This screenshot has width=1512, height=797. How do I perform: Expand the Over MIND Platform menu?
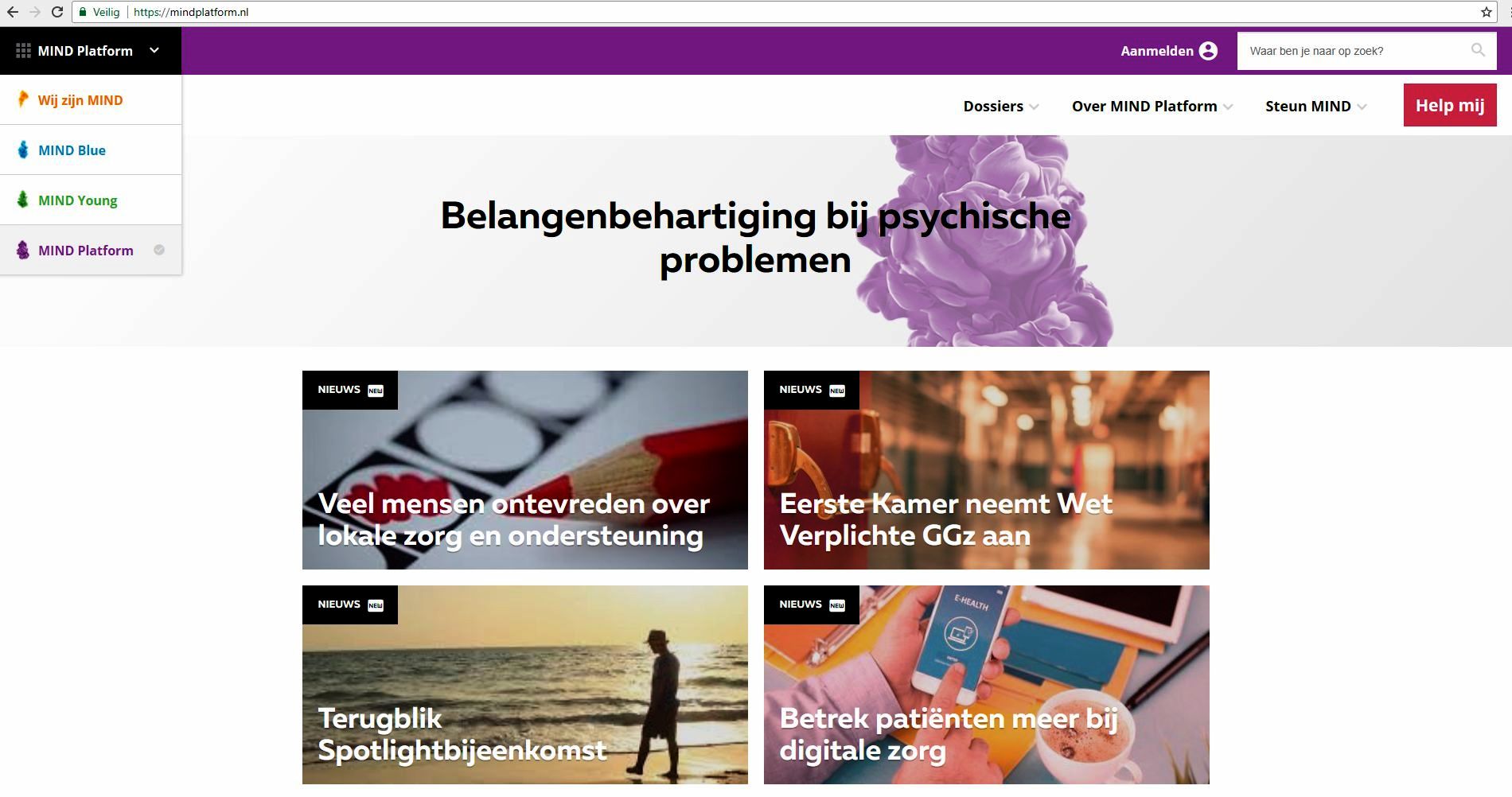tap(1152, 106)
